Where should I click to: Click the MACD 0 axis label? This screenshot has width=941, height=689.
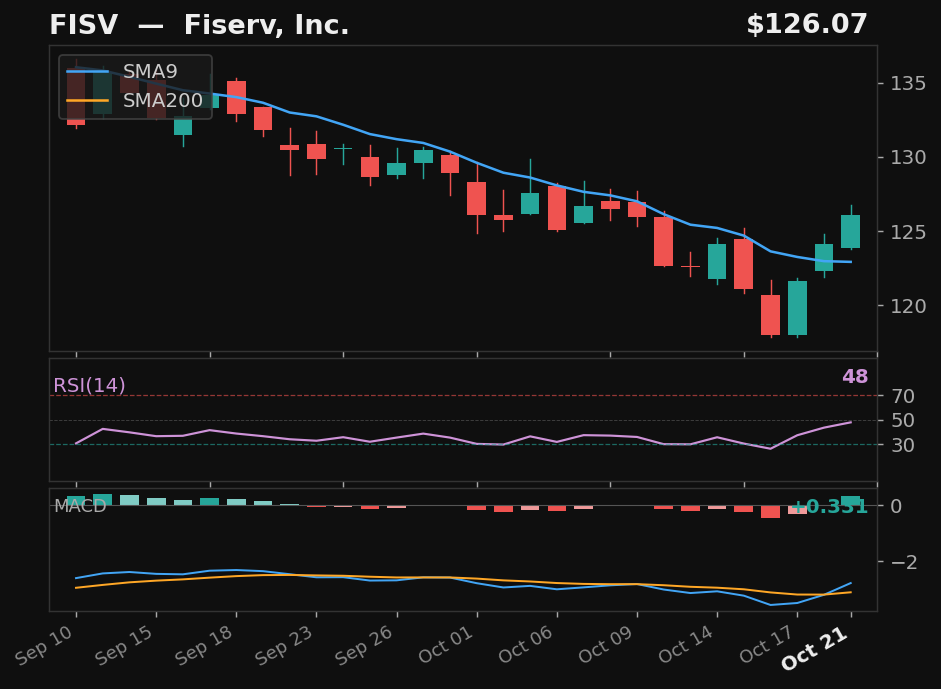pos(896,506)
